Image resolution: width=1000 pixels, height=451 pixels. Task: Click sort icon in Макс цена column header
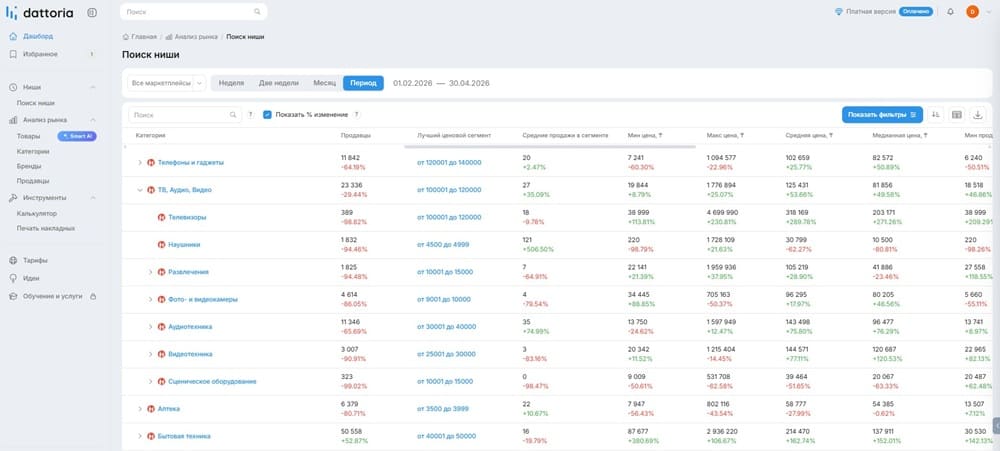pos(741,135)
